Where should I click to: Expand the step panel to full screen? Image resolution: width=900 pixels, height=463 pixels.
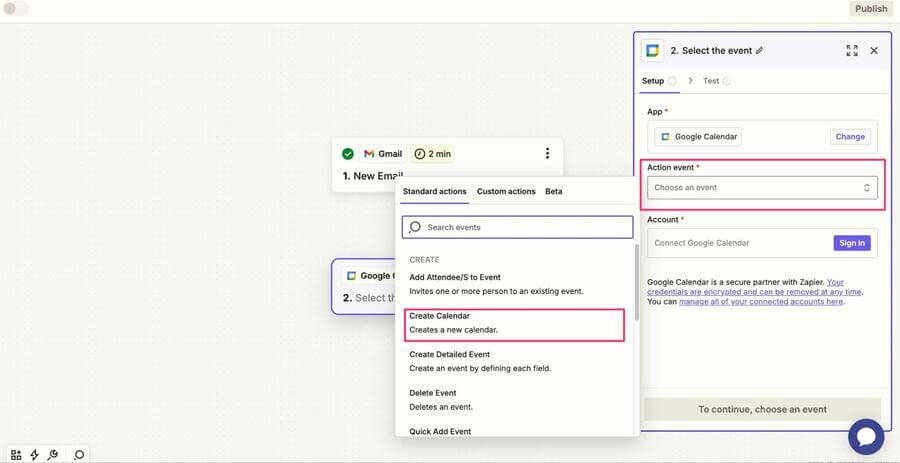(852, 50)
